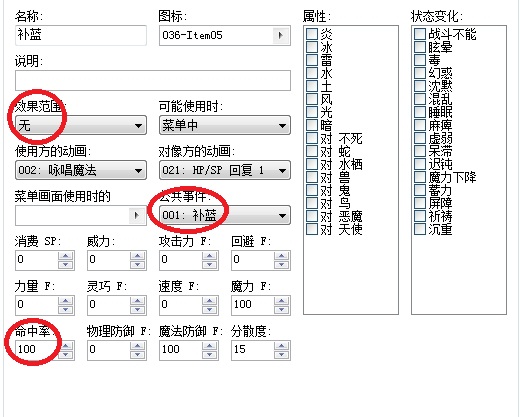The height and width of the screenshot is (417, 520).
Task: Toggle the 沈默 state checkbox
Action: tap(420, 86)
